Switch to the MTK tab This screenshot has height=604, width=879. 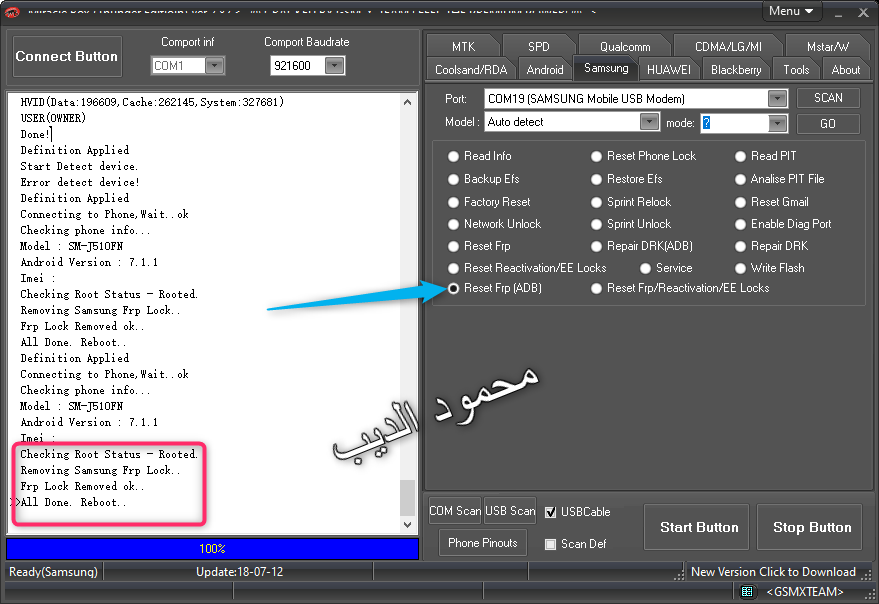point(463,47)
